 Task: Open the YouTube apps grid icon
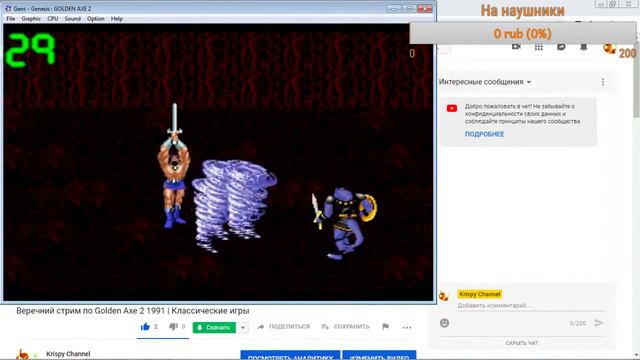pyautogui.click(x=539, y=47)
